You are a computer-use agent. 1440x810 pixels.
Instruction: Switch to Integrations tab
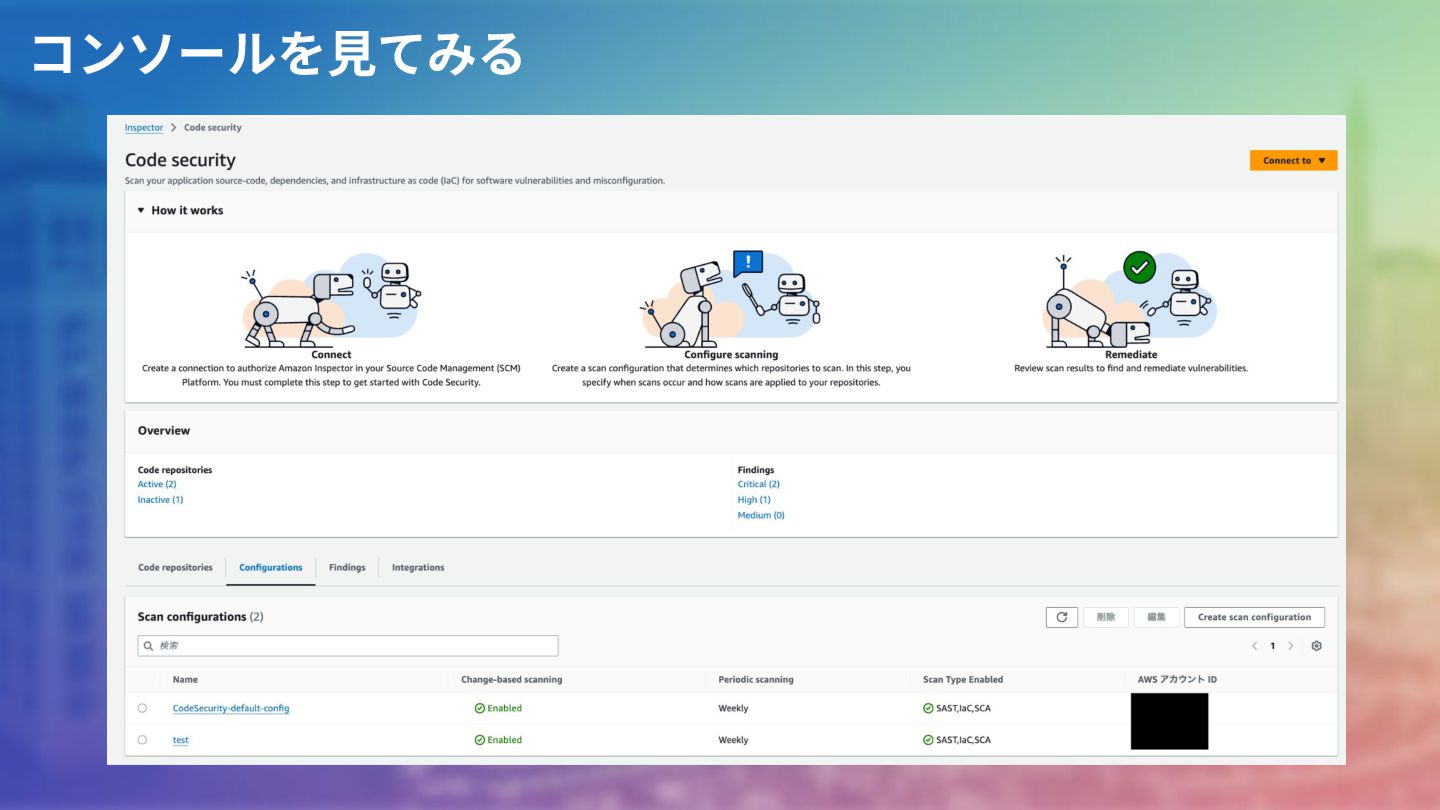pyautogui.click(x=418, y=567)
